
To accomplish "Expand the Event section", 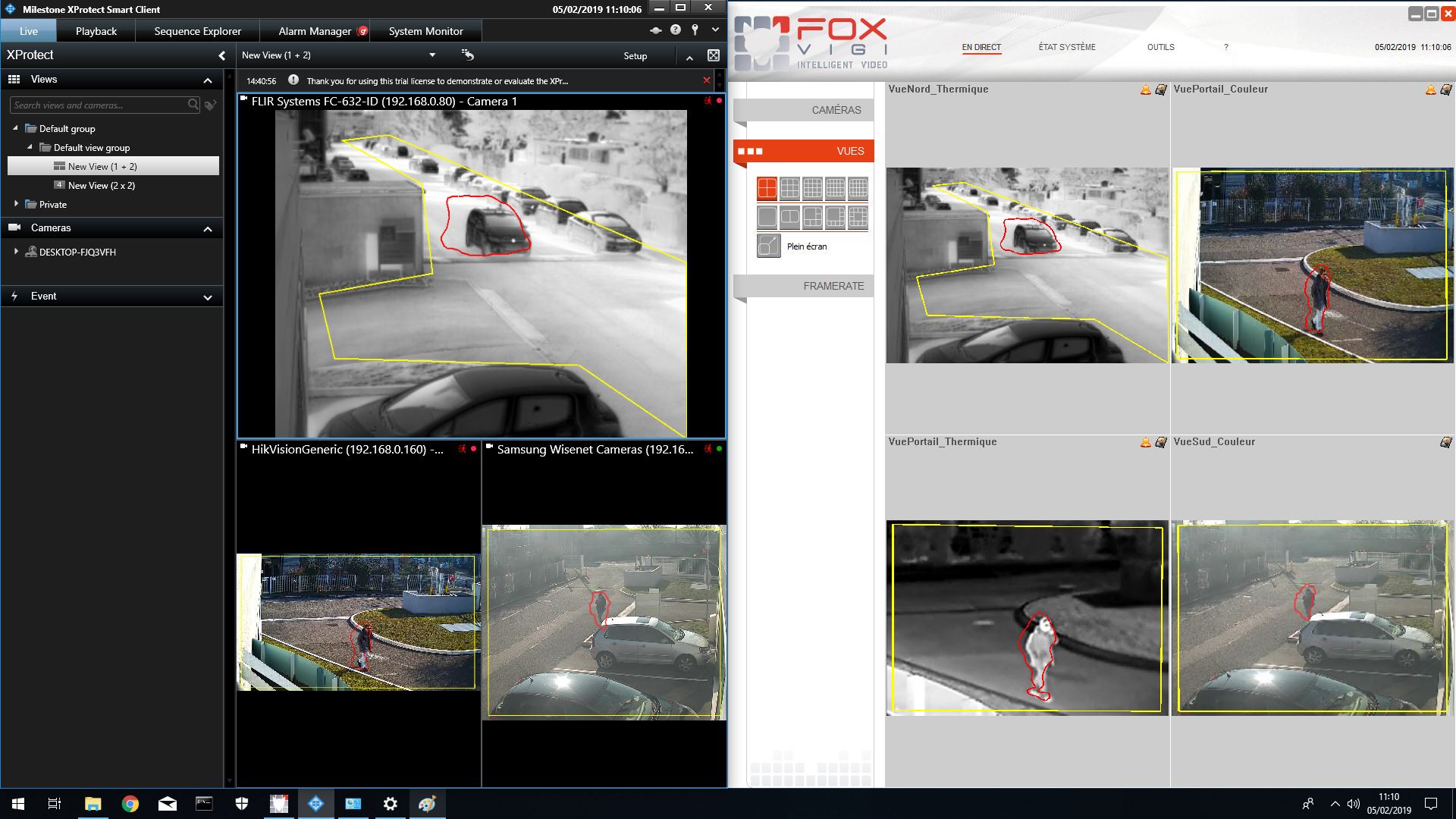I will click(208, 297).
